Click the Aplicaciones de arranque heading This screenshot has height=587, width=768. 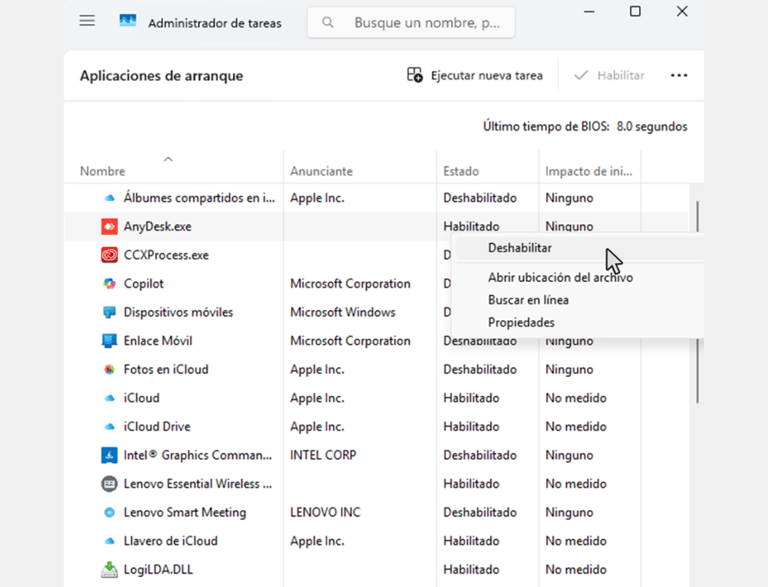click(162, 76)
